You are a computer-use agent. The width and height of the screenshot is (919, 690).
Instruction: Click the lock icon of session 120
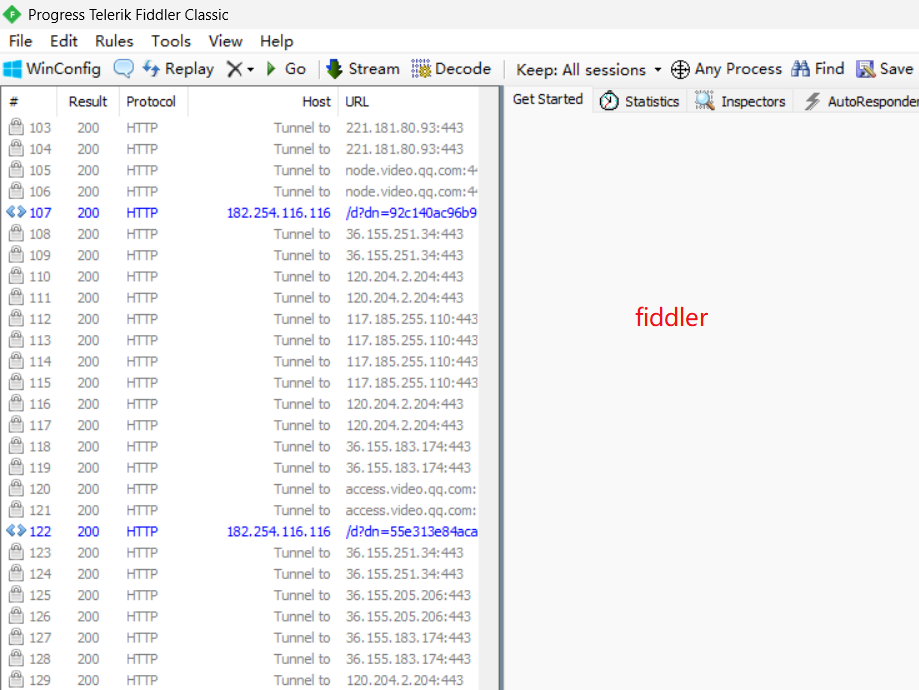click(16, 488)
